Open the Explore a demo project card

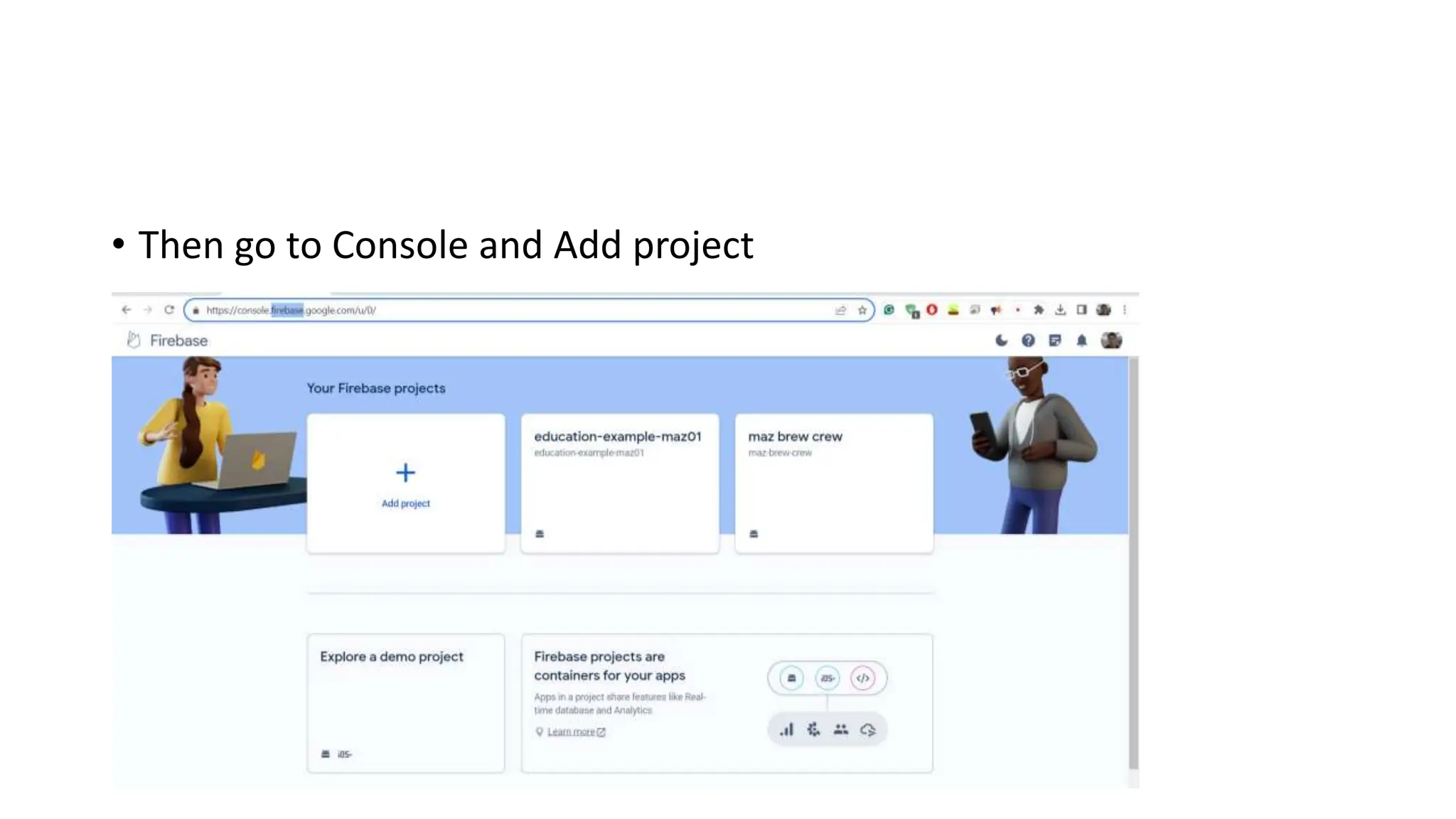pyautogui.click(x=406, y=703)
